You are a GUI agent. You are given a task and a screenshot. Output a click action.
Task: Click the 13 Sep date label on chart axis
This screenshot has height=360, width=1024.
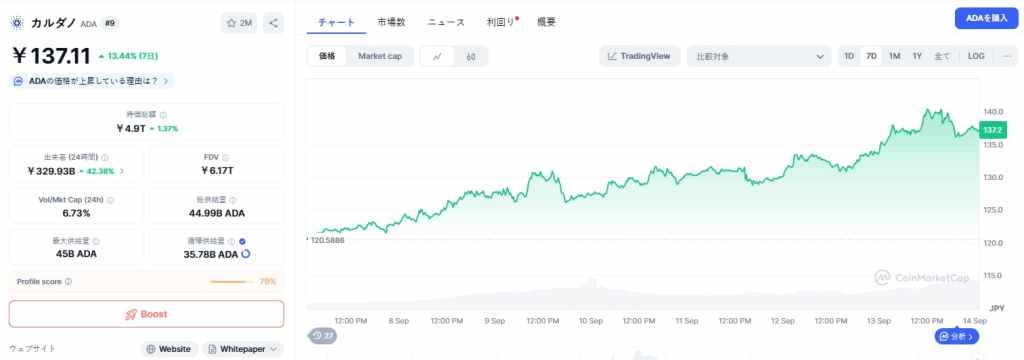[x=878, y=321]
